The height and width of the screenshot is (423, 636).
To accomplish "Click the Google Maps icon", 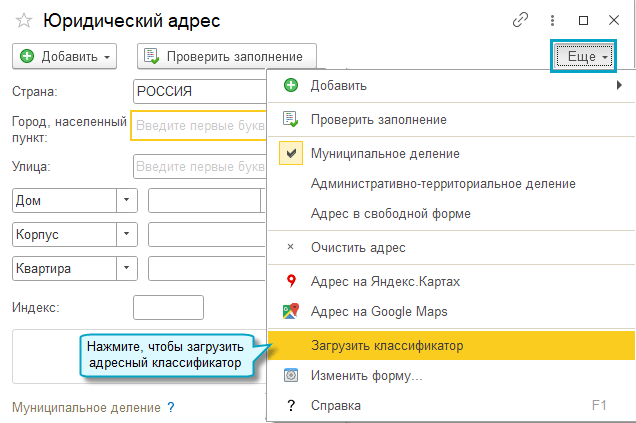I will (x=291, y=312).
